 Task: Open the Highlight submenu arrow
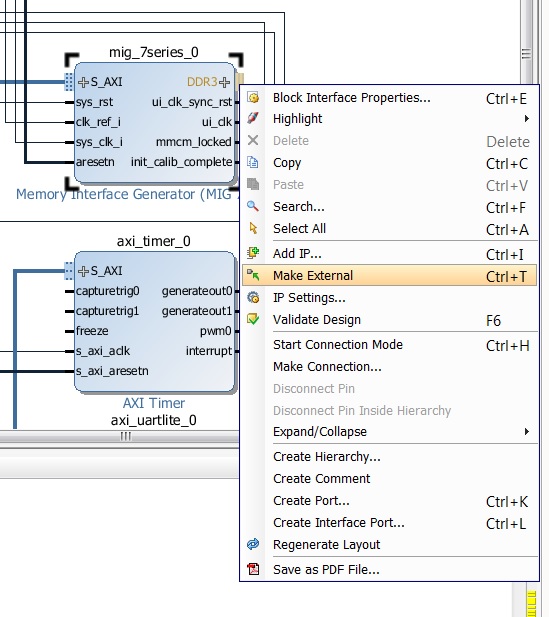[x=527, y=118]
